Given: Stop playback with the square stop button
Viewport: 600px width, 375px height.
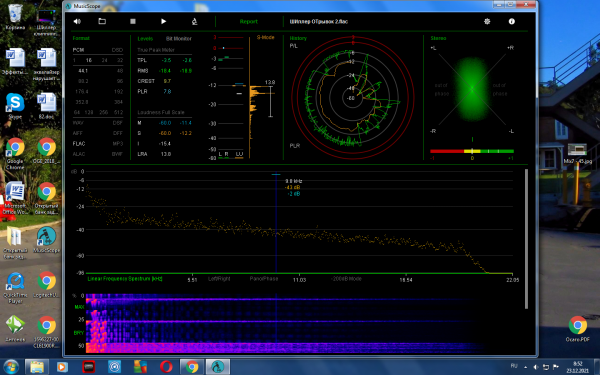Looking at the screenshot, I should (x=133, y=21).
